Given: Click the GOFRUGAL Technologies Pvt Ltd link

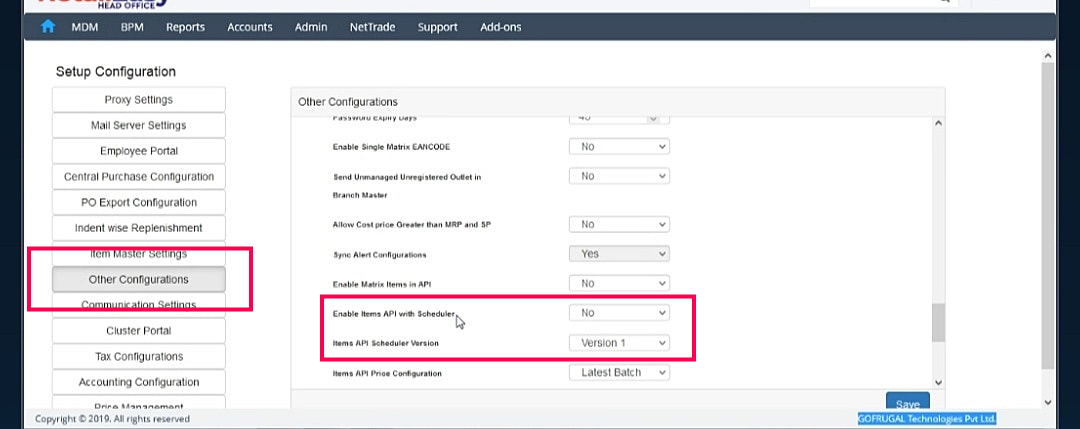Looking at the screenshot, I should 926,419.
